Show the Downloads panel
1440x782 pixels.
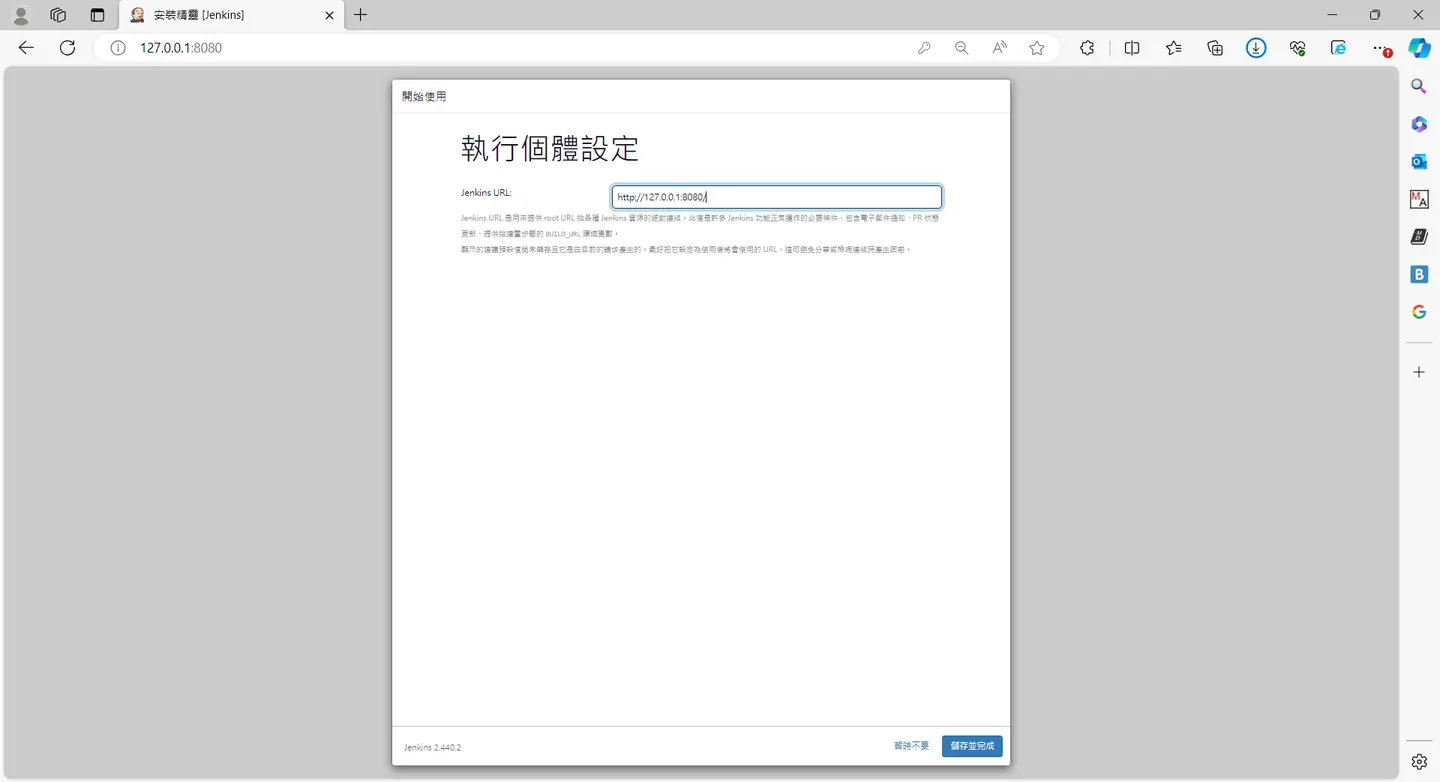point(1257,47)
